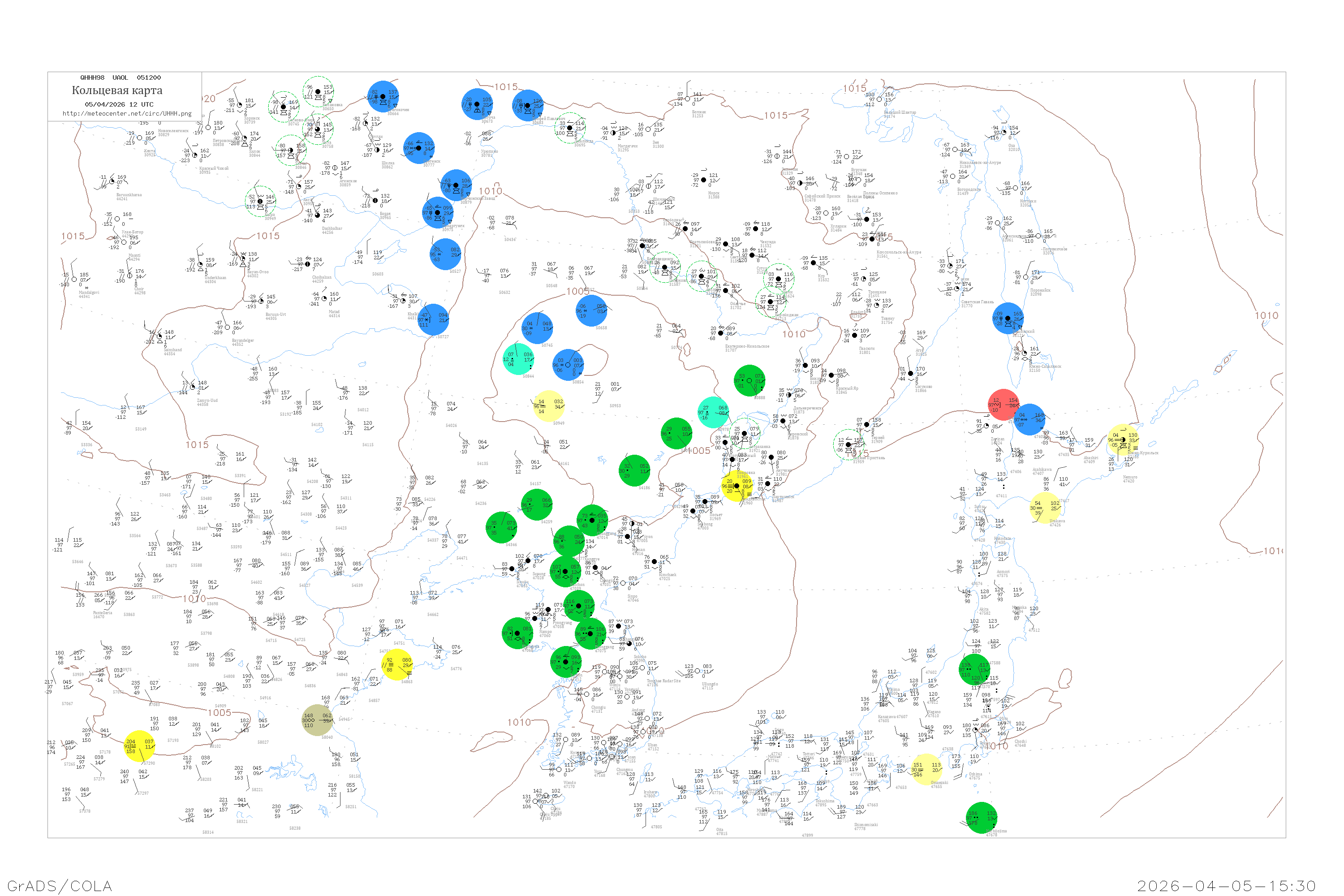Click the green rain marker near station 47678
1344x896 pixels.
click(x=982, y=817)
